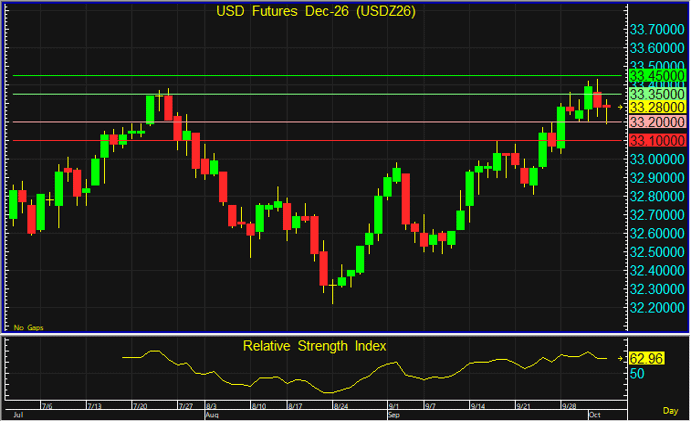
Task: Select the pink horizontal line at 33.20
Action: 317,122
